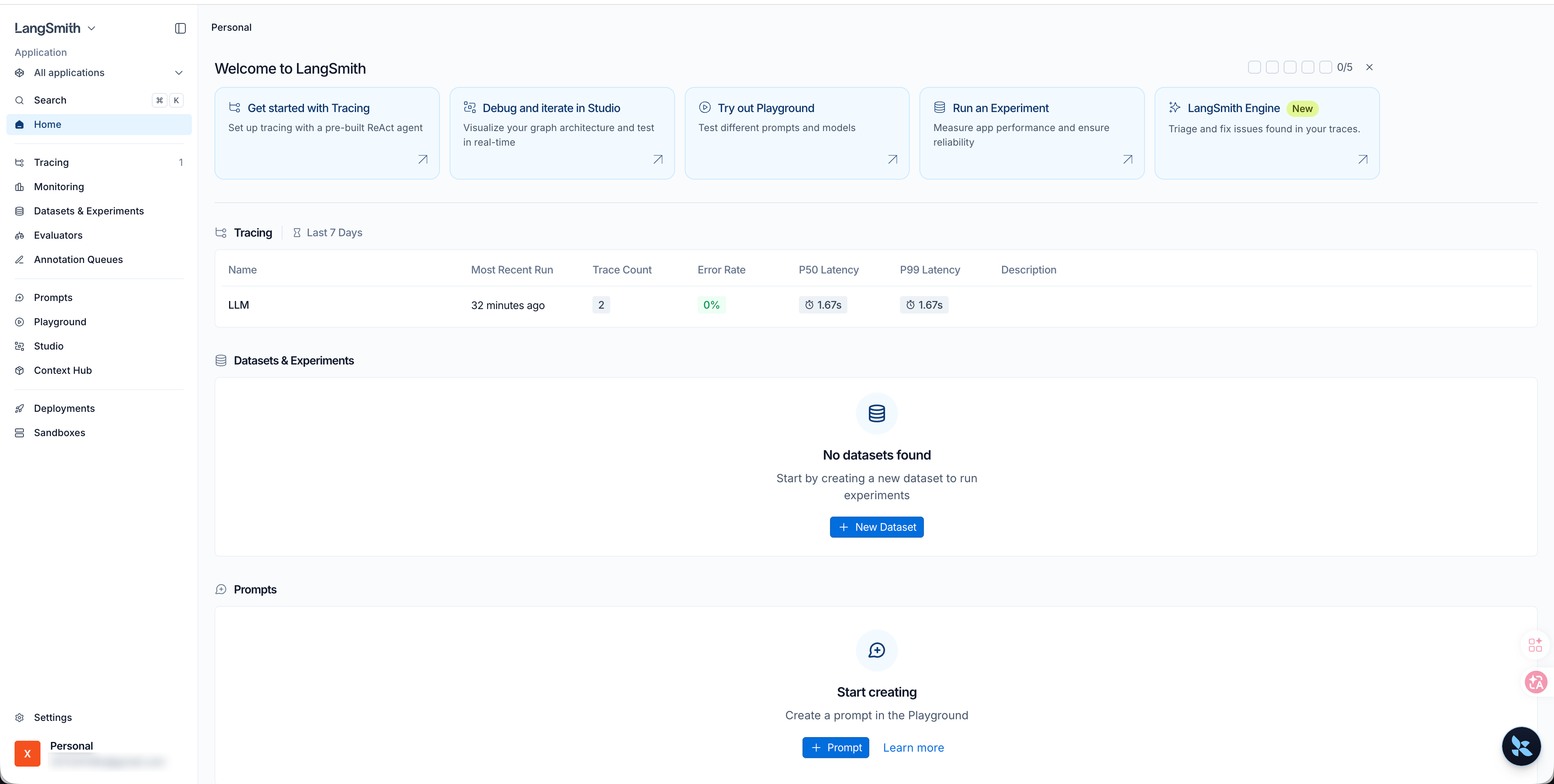Viewport: 1554px width, 784px height.
Task: Open the pink grid sparkle widget icon
Action: coord(1535,645)
